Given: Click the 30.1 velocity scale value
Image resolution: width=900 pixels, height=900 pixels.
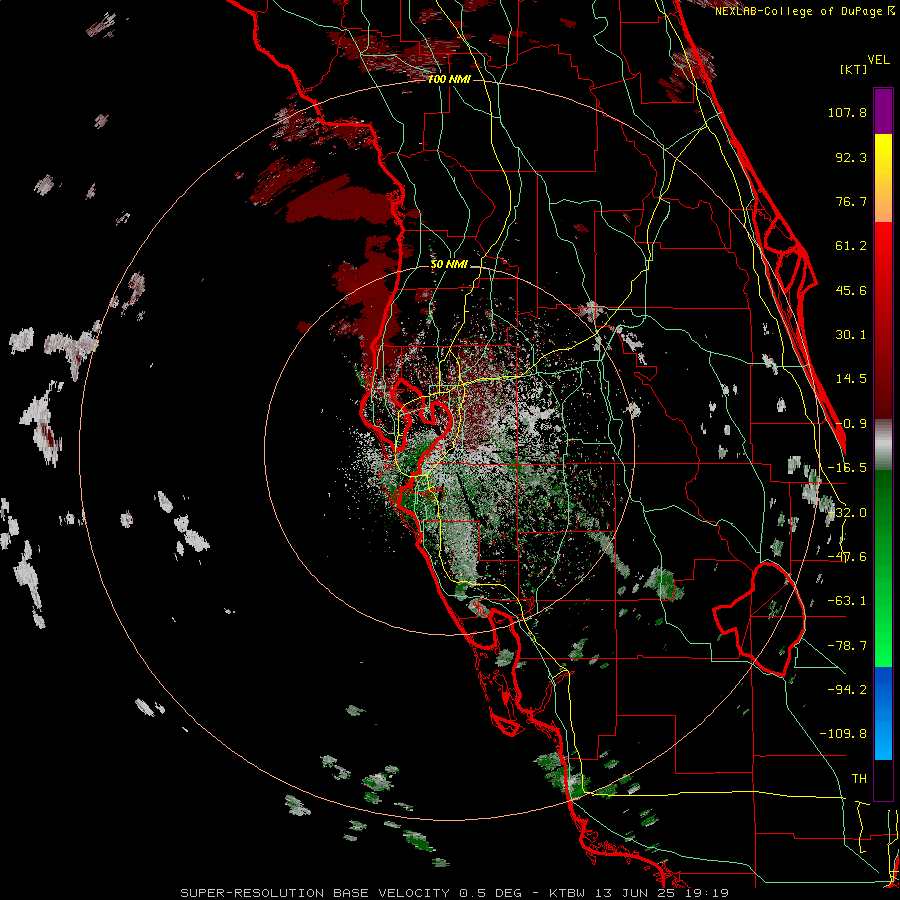Looking at the screenshot, I should point(851,335).
